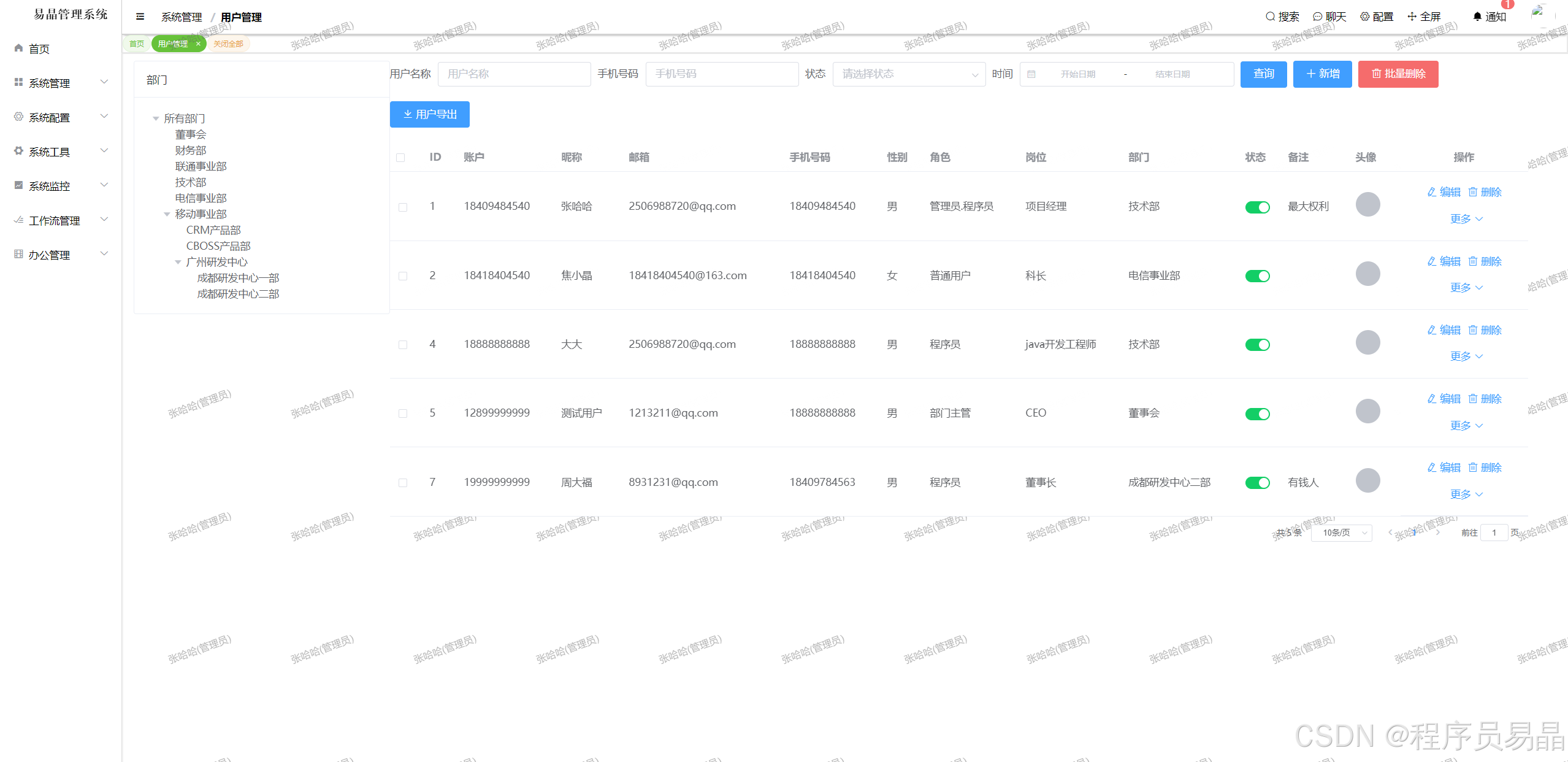1568x762 pixels.
Task: Open the 请选择状态 status dropdown
Action: click(908, 74)
